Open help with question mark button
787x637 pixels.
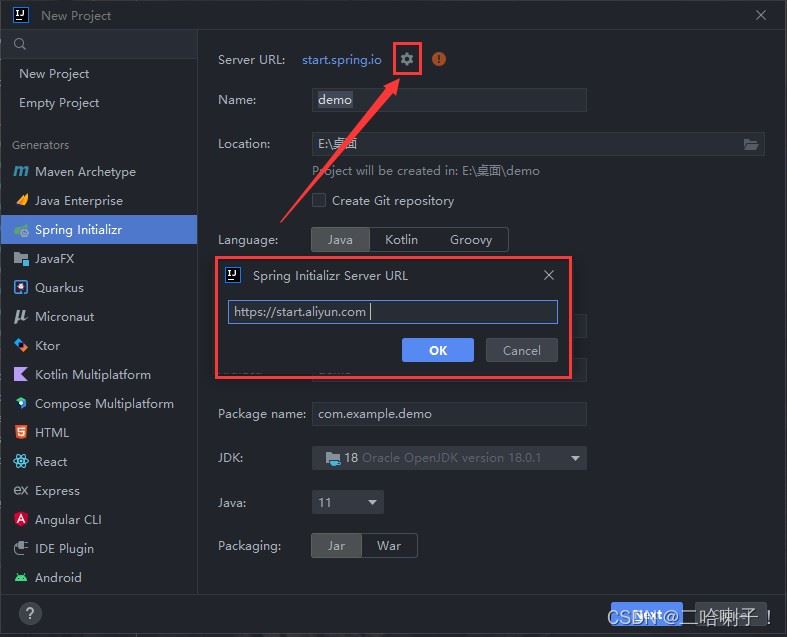pyautogui.click(x=30, y=613)
